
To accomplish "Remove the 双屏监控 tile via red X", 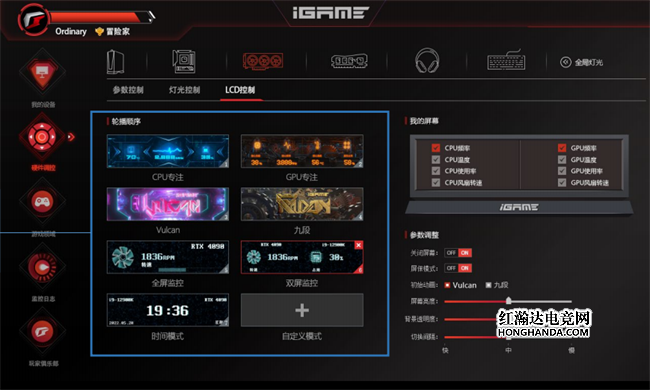I will point(359,245).
